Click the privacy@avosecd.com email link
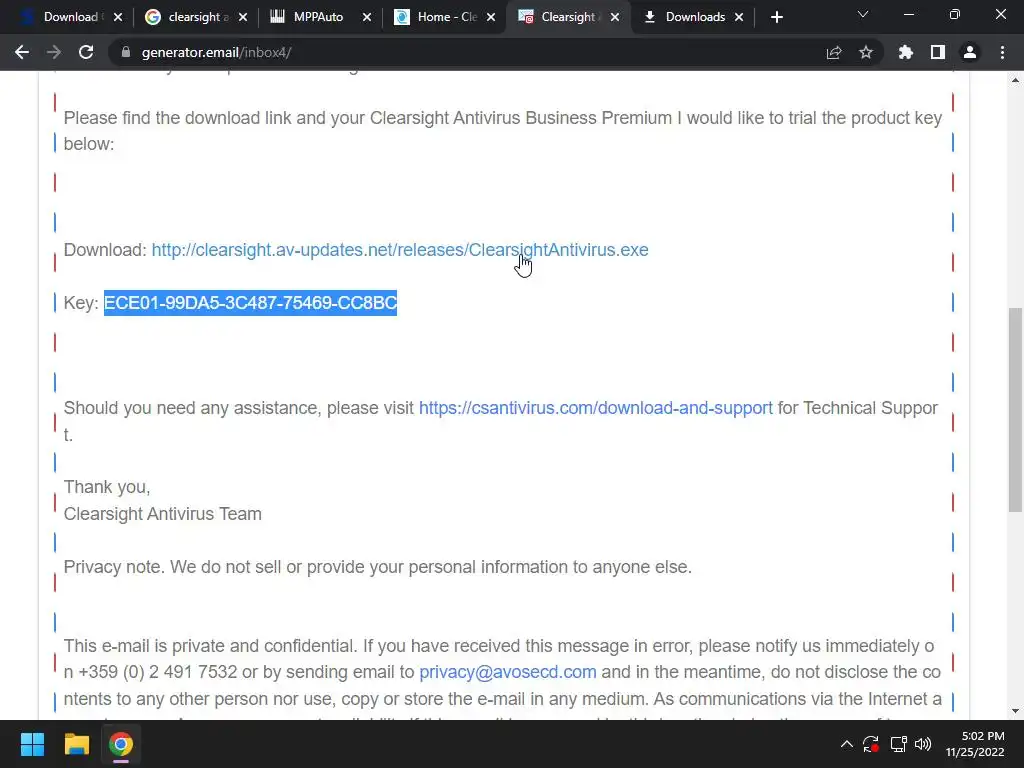1024x768 pixels. point(507,672)
